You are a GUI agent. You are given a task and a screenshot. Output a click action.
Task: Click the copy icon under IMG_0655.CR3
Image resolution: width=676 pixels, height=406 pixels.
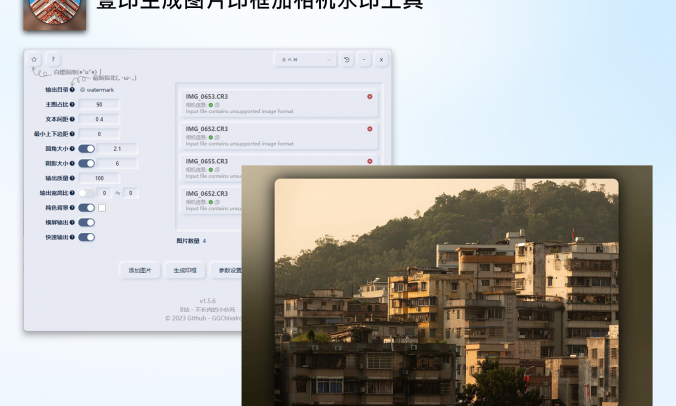[217, 169]
